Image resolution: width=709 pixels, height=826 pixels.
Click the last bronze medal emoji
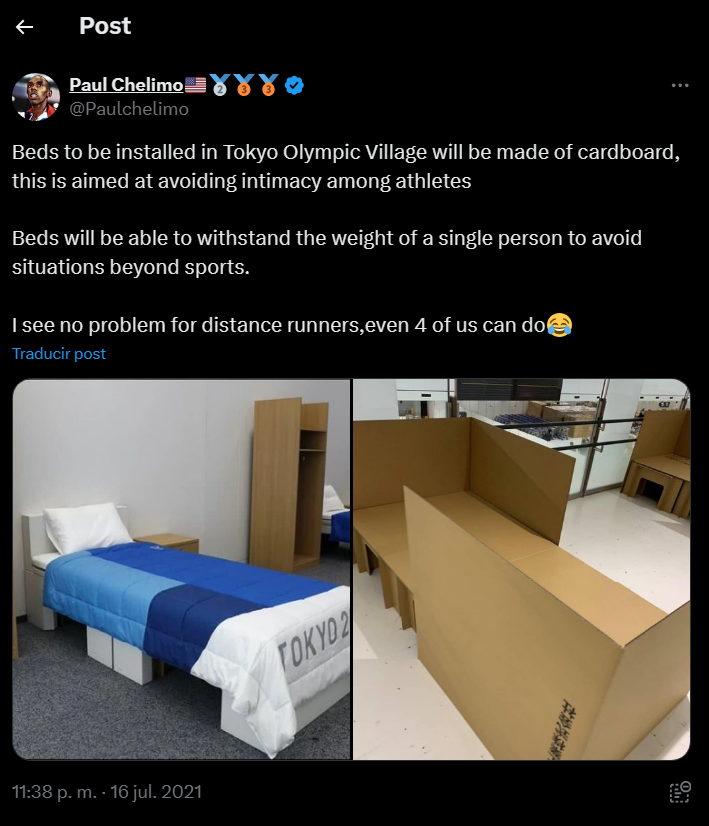point(268,85)
